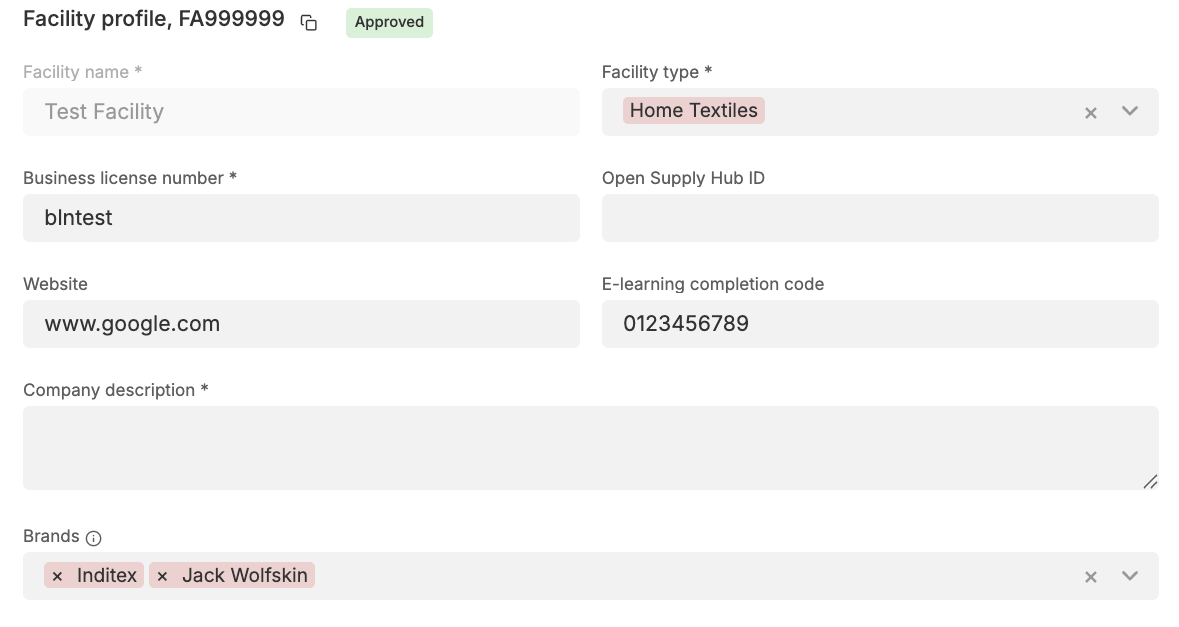Open the Brands dropdown chevron
The width and height of the screenshot is (1179, 627).
[1130, 576]
